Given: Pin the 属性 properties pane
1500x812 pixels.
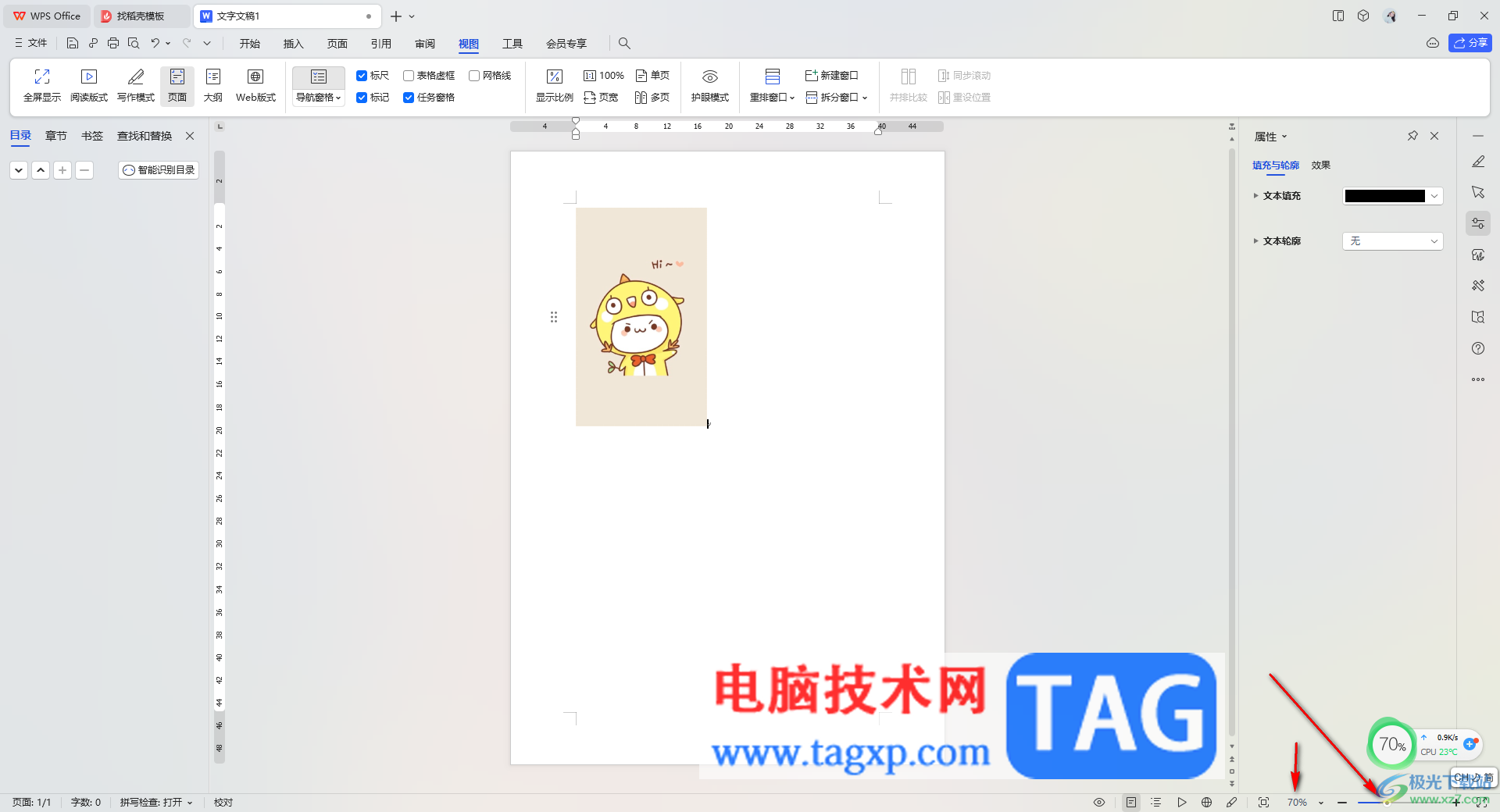Looking at the screenshot, I should (x=1412, y=136).
